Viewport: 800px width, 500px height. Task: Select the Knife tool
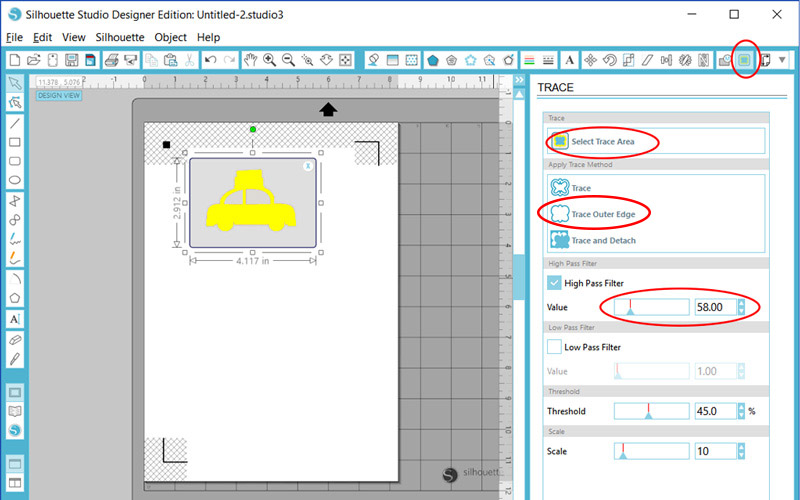tap(15, 359)
